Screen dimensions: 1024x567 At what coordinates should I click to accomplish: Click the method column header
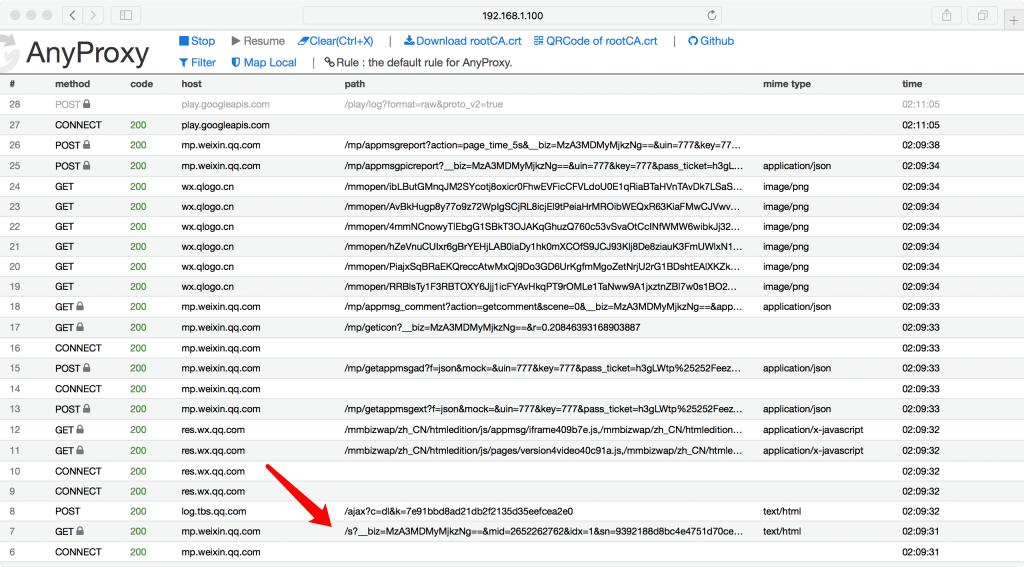(72, 84)
